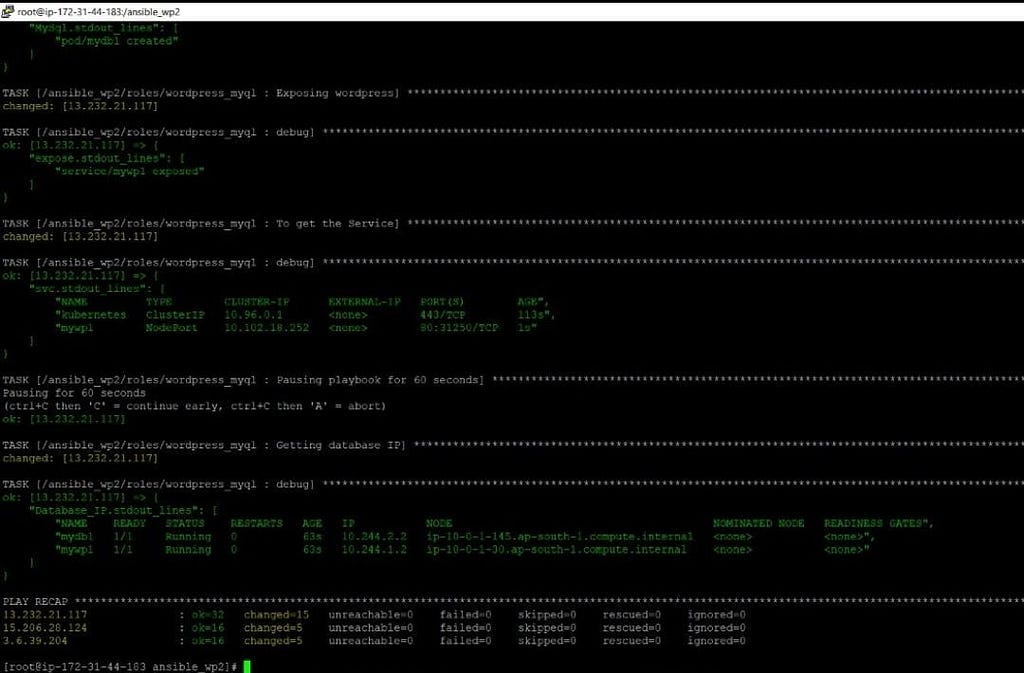This screenshot has width=1024, height=673.
Task: Click pod IP 10.244.2.2
Action: tap(374, 537)
